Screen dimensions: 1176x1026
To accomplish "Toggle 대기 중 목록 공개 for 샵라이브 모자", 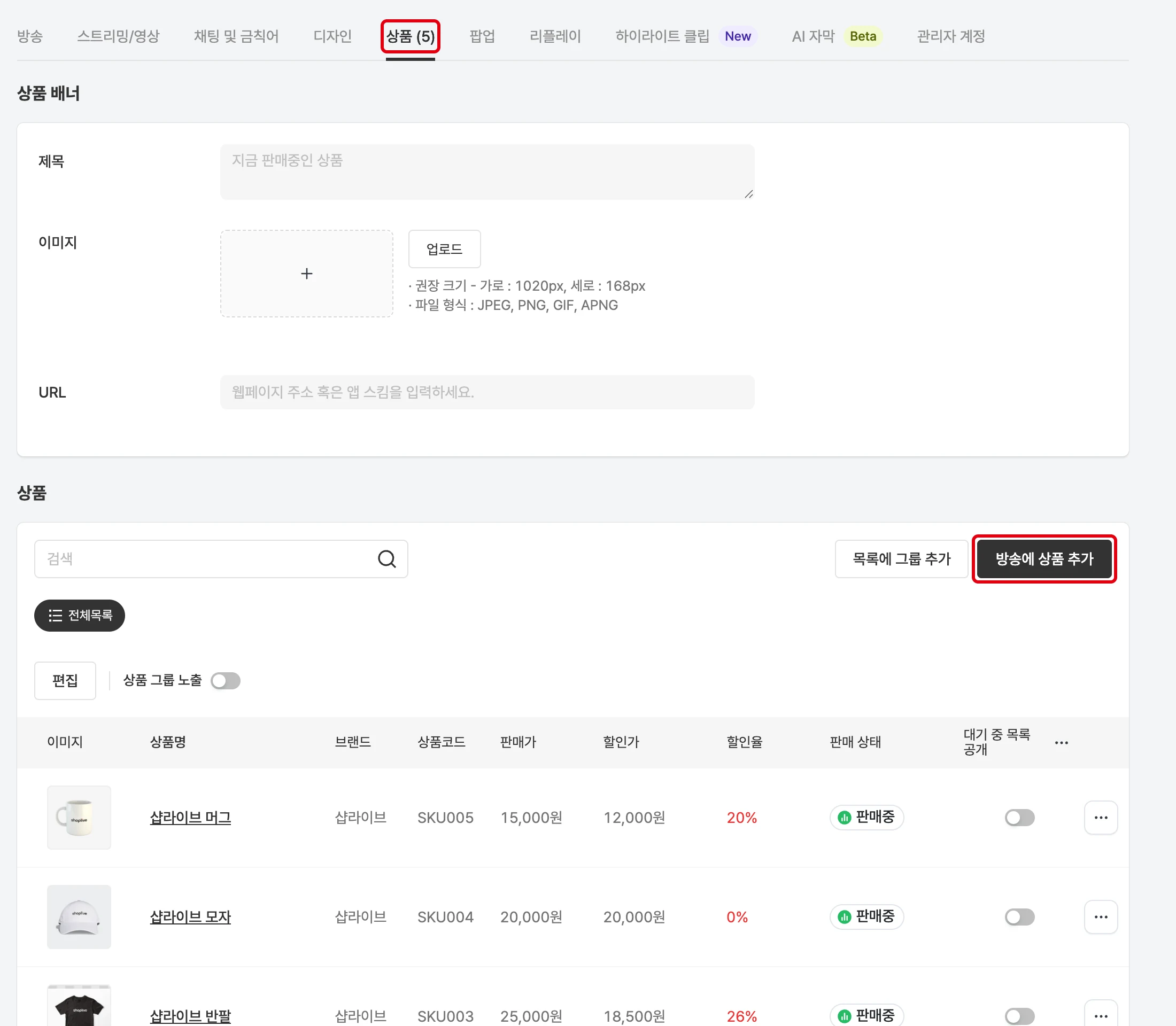I will (x=1019, y=916).
